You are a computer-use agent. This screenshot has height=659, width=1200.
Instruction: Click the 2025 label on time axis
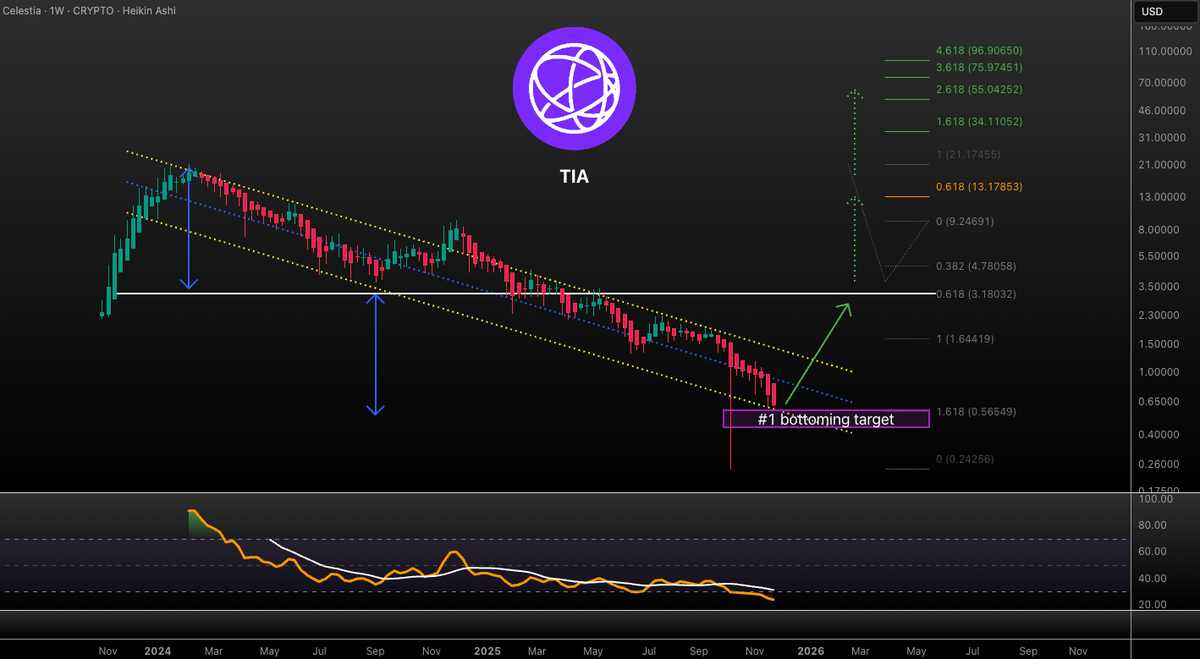486,649
